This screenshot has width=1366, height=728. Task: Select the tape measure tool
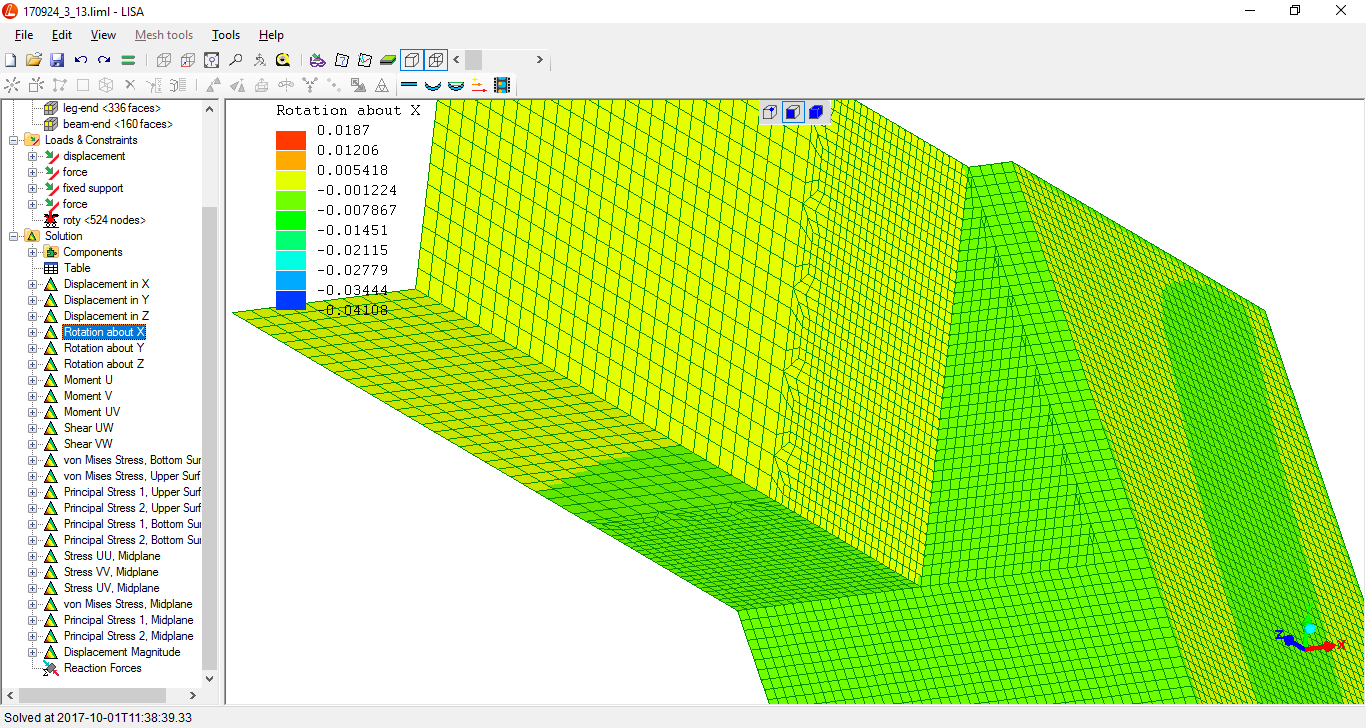point(283,60)
